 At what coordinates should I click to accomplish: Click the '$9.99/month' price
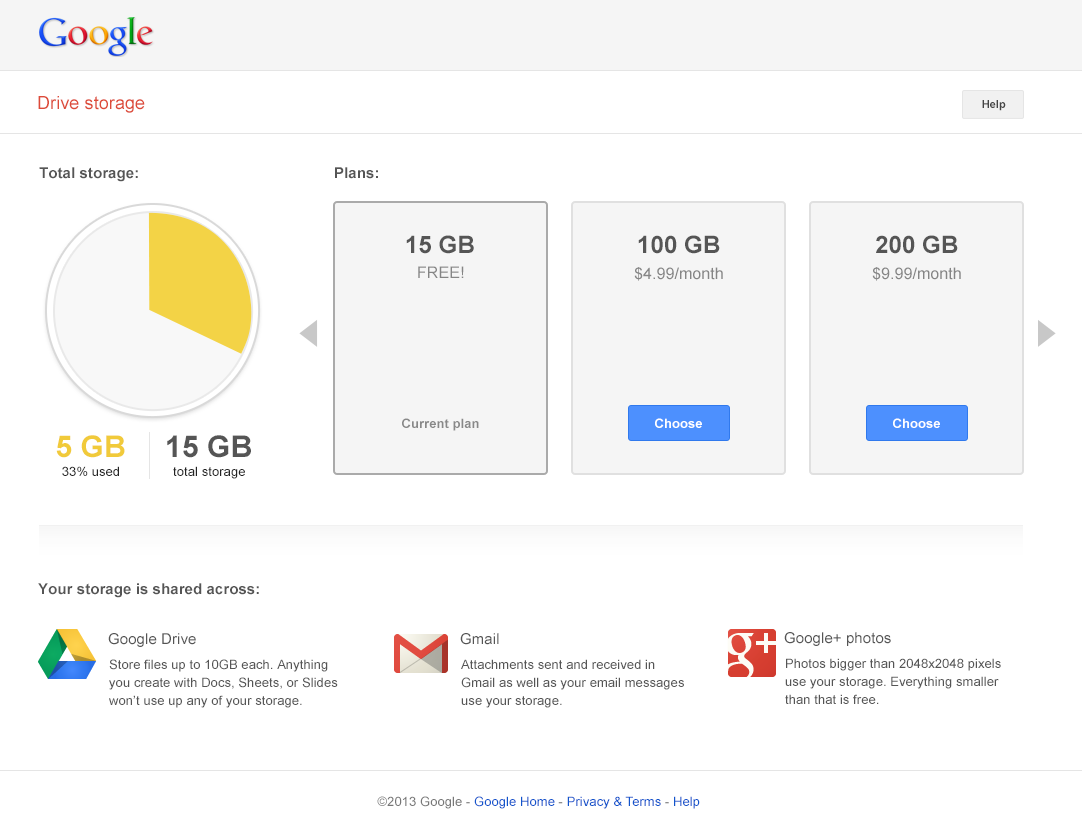point(916,274)
